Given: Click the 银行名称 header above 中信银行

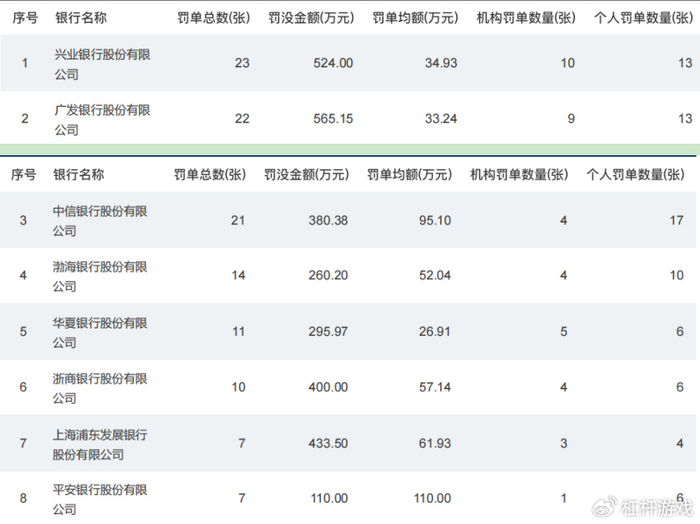Looking at the screenshot, I should point(79,175).
